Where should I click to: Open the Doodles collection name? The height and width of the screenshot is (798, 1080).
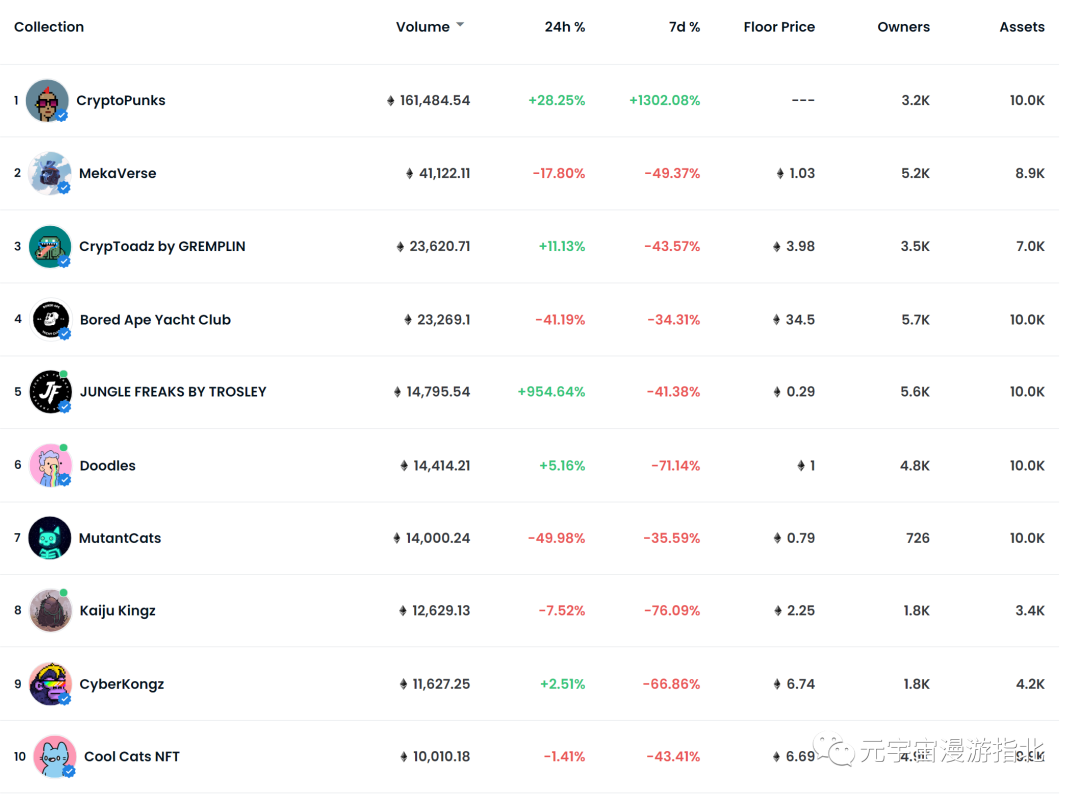[x=107, y=465]
